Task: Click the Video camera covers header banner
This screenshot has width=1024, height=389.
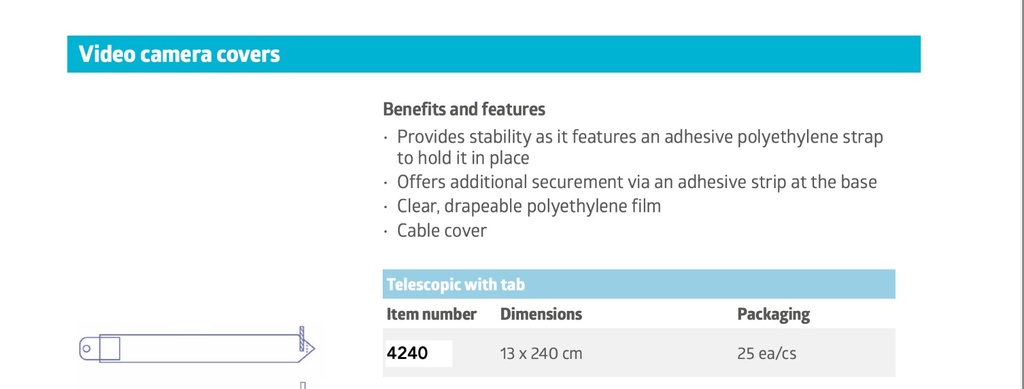Action: pos(494,54)
